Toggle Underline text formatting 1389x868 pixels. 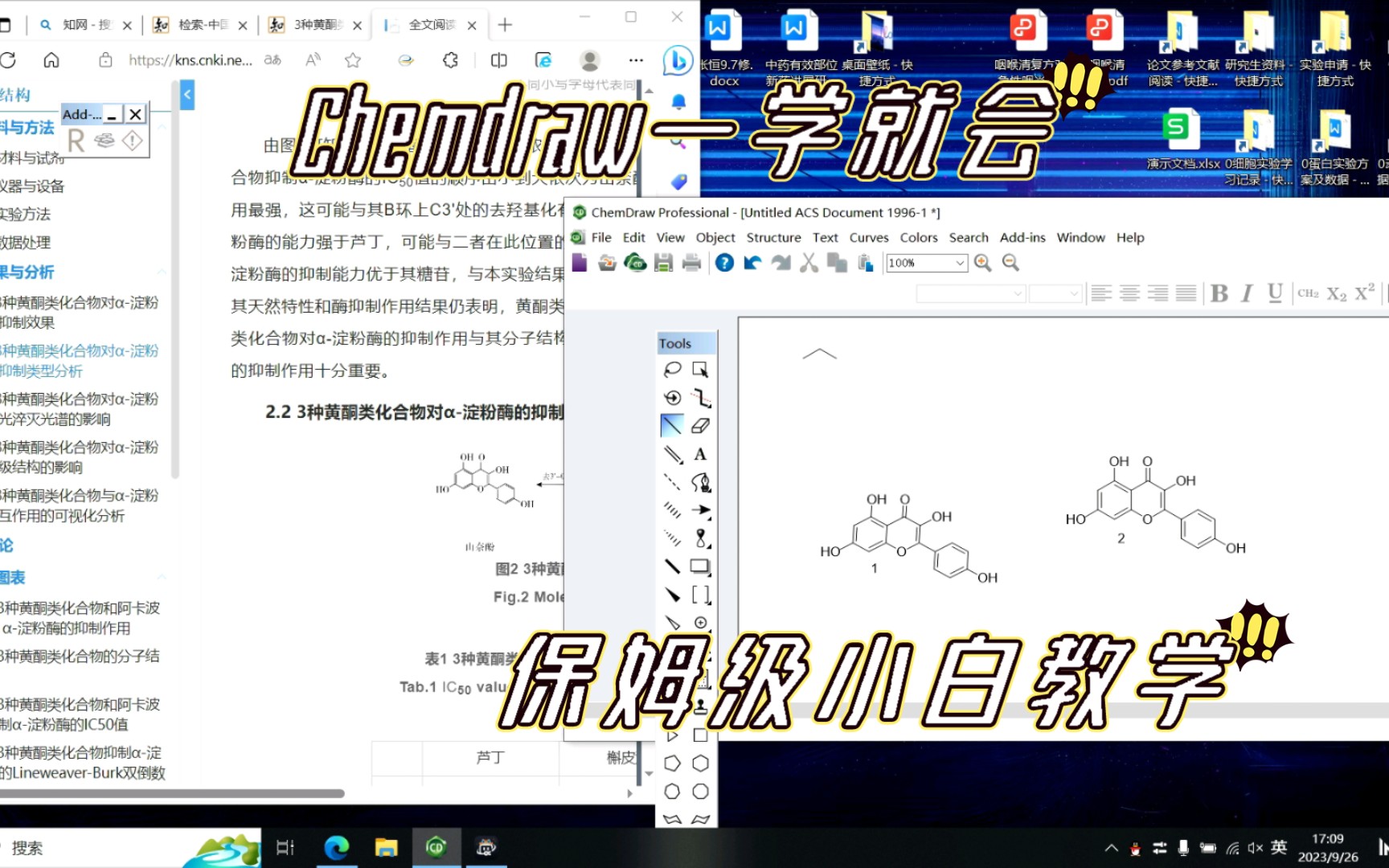1275,293
